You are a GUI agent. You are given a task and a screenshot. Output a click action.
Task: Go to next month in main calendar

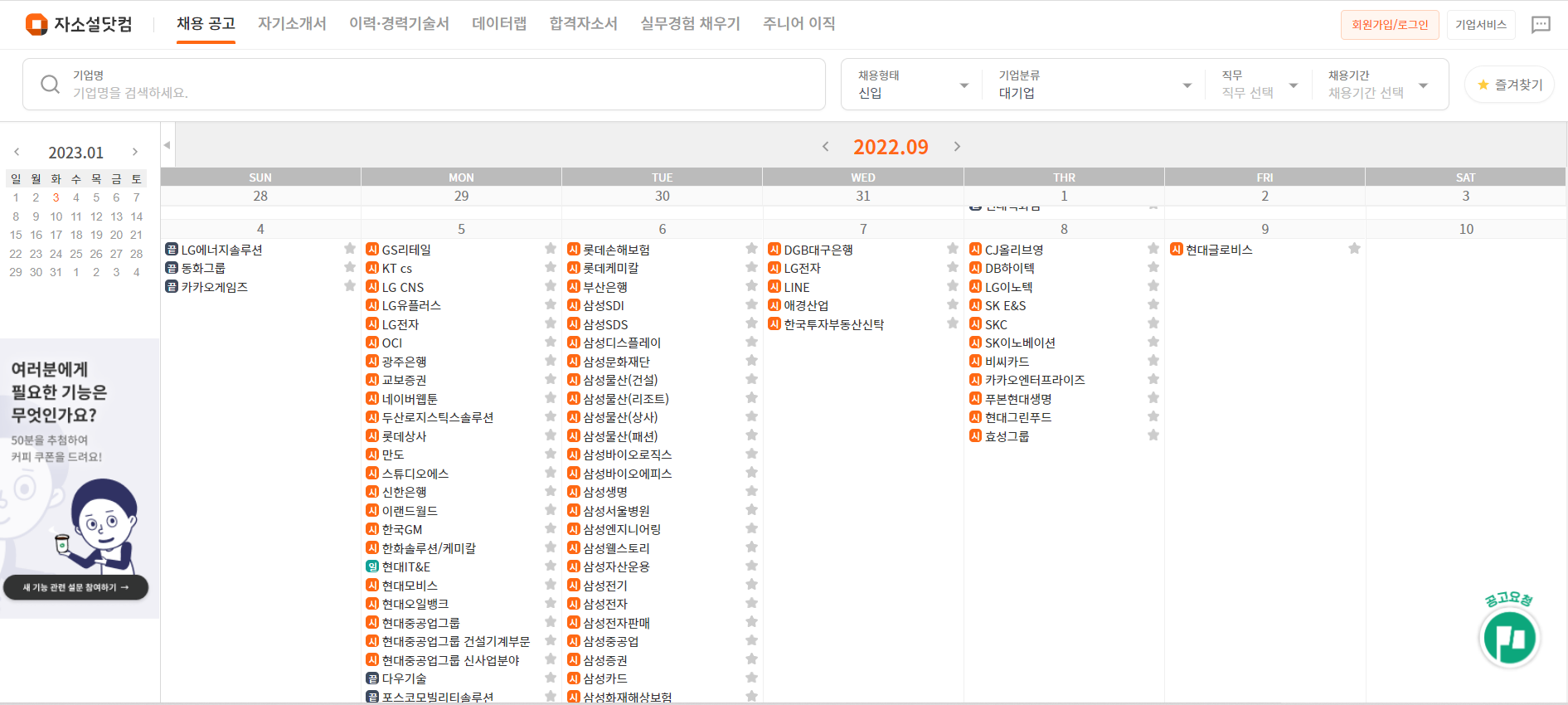point(957,147)
